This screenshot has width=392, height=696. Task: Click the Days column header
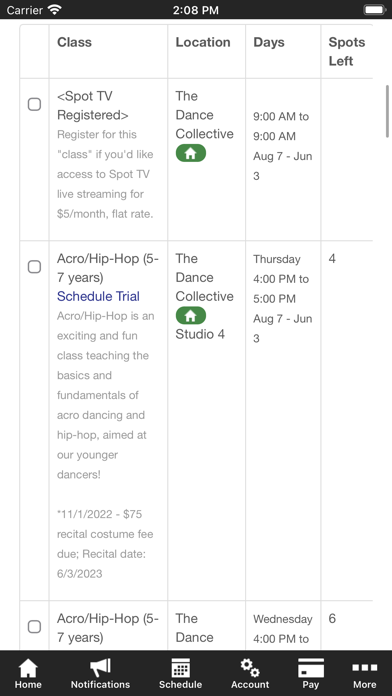click(x=269, y=42)
